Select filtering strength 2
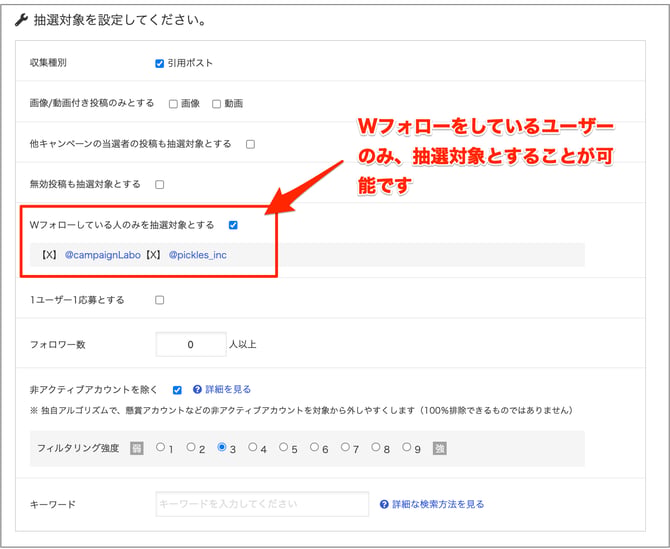The width and height of the screenshot is (670, 549). pyautogui.click(x=191, y=447)
